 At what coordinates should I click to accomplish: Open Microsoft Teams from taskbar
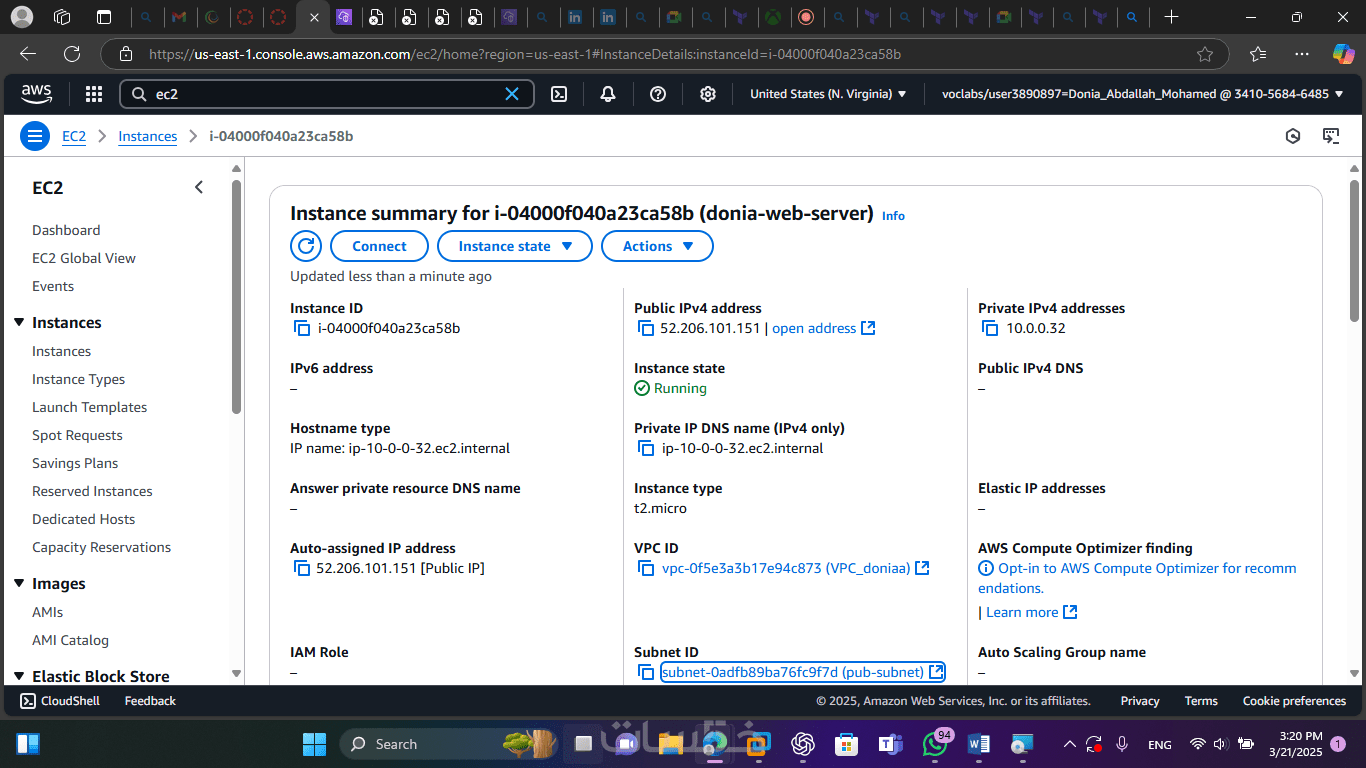(890, 744)
